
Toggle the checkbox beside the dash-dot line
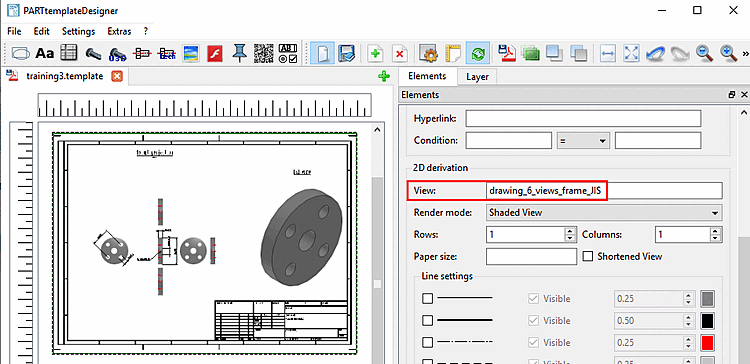click(427, 342)
